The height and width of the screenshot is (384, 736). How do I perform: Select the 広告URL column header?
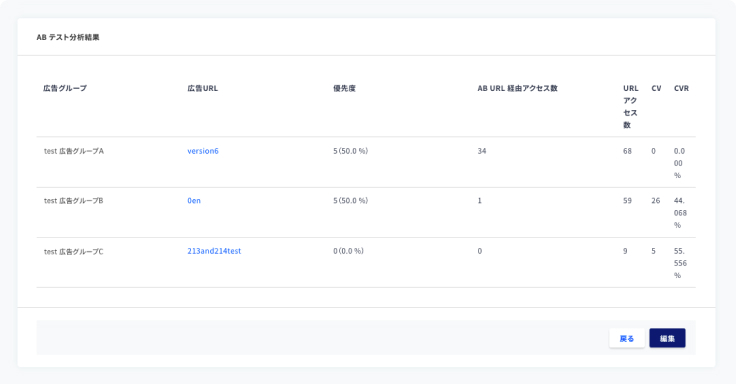tap(203, 88)
